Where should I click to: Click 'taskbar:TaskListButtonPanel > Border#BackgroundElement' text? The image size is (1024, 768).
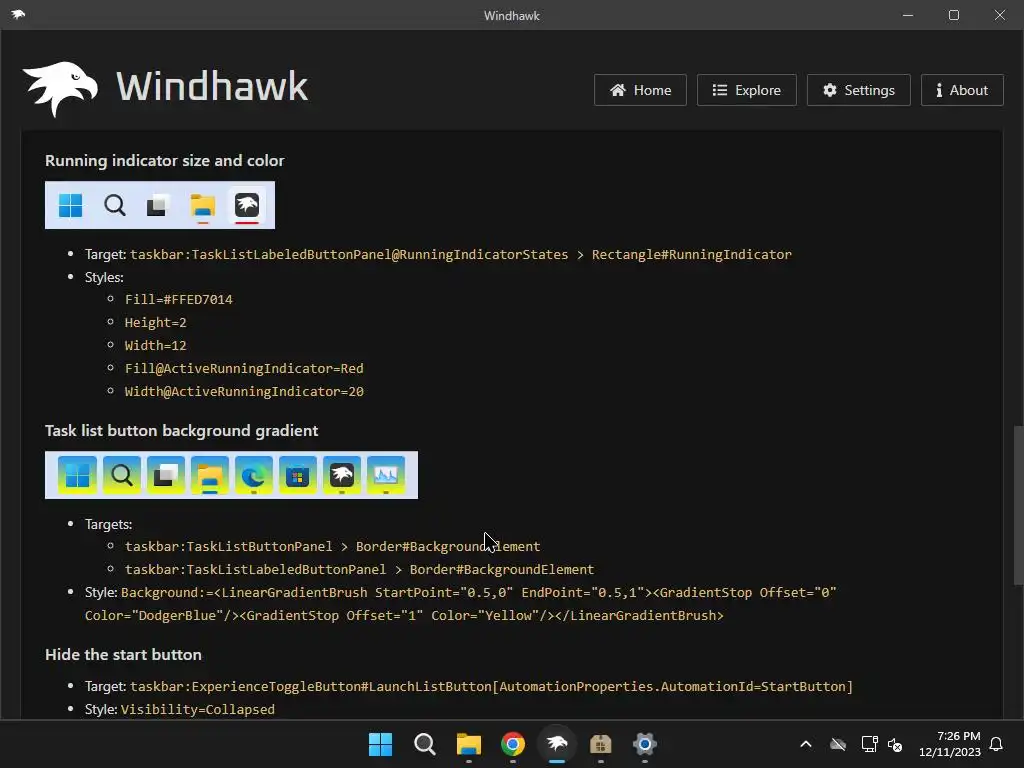click(x=332, y=546)
